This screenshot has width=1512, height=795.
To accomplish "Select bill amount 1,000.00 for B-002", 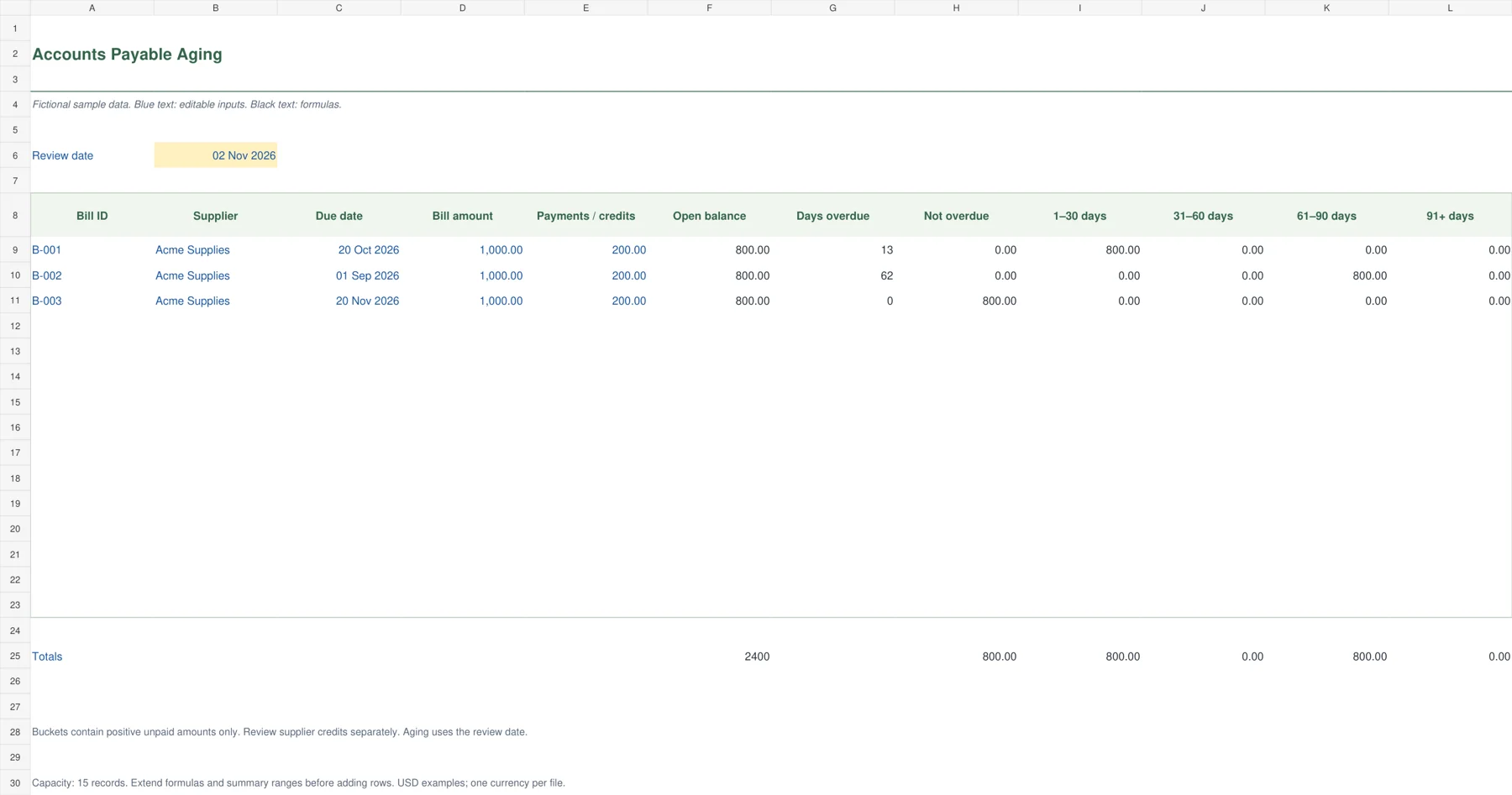I will click(462, 275).
